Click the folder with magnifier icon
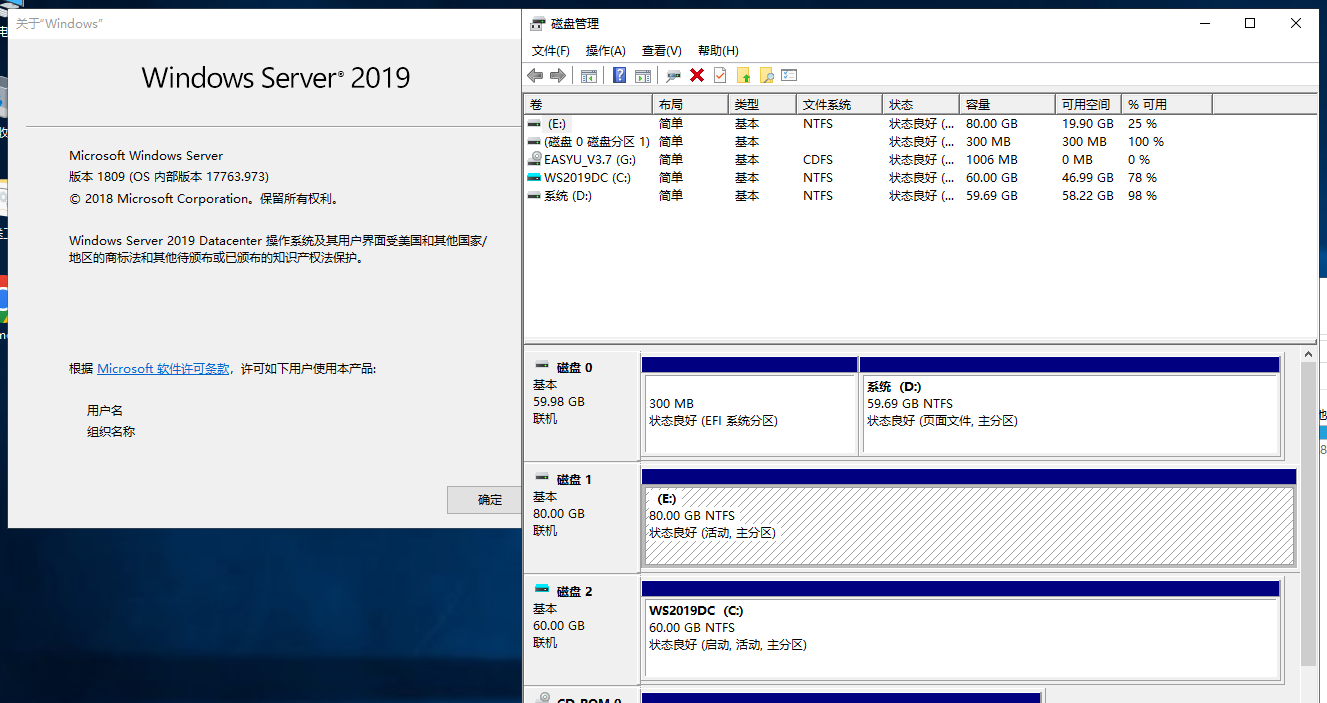1327x703 pixels. click(767, 76)
